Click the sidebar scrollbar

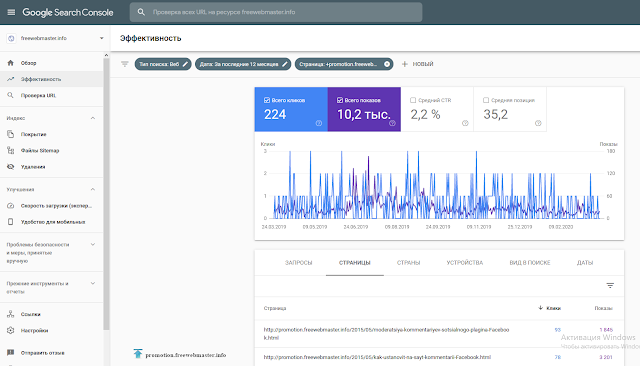[107, 194]
